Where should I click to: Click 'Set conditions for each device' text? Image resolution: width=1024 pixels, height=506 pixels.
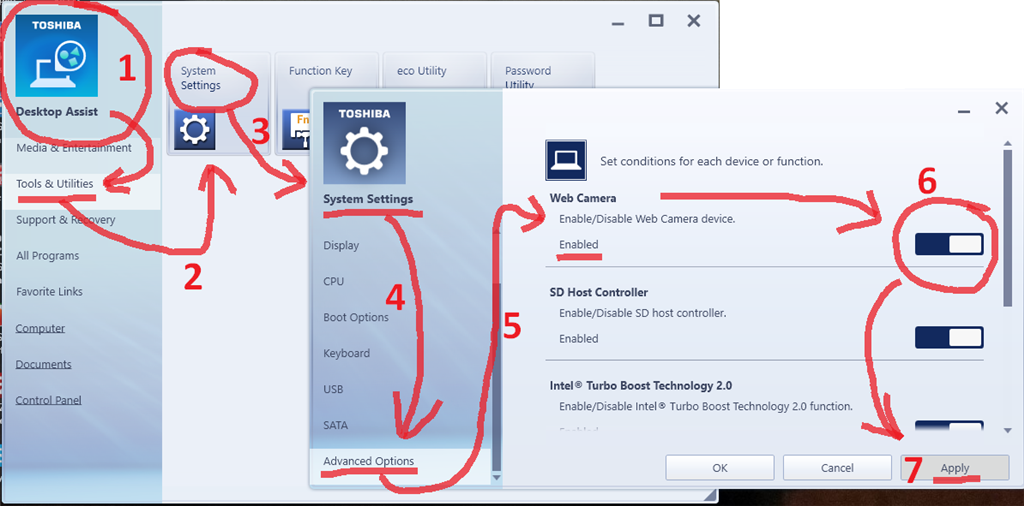click(712, 161)
